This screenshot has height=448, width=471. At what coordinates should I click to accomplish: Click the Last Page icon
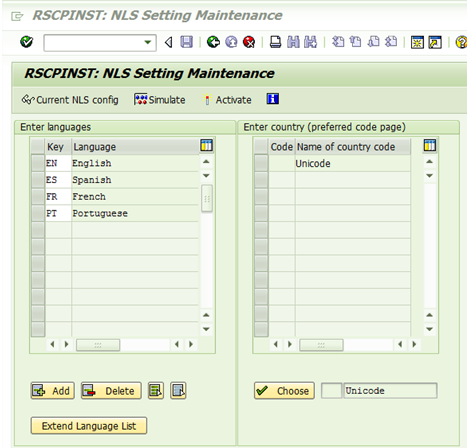tap(391, 42)
